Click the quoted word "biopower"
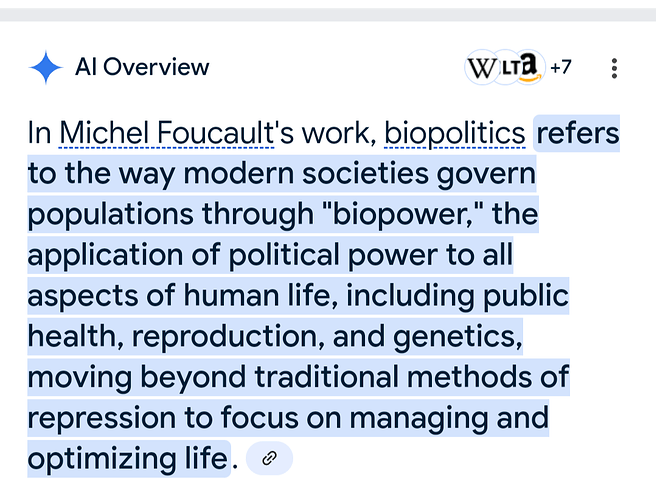Viewport: 656px width, 500px height. click(x=400, y=214)
